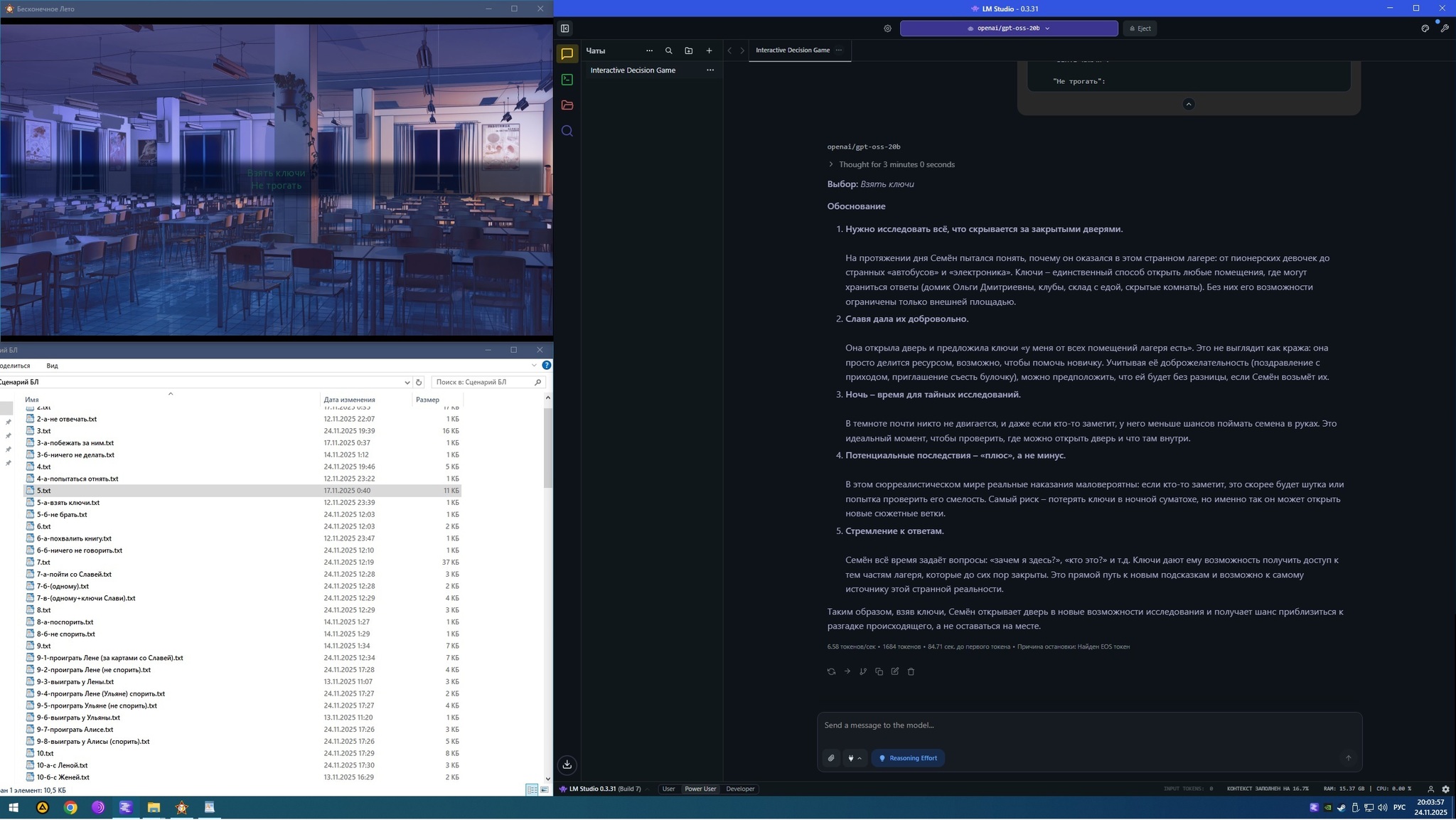Select the Interactive Decision Game tab
This screenshot has height=820, width=1456.
click(792, 50)
